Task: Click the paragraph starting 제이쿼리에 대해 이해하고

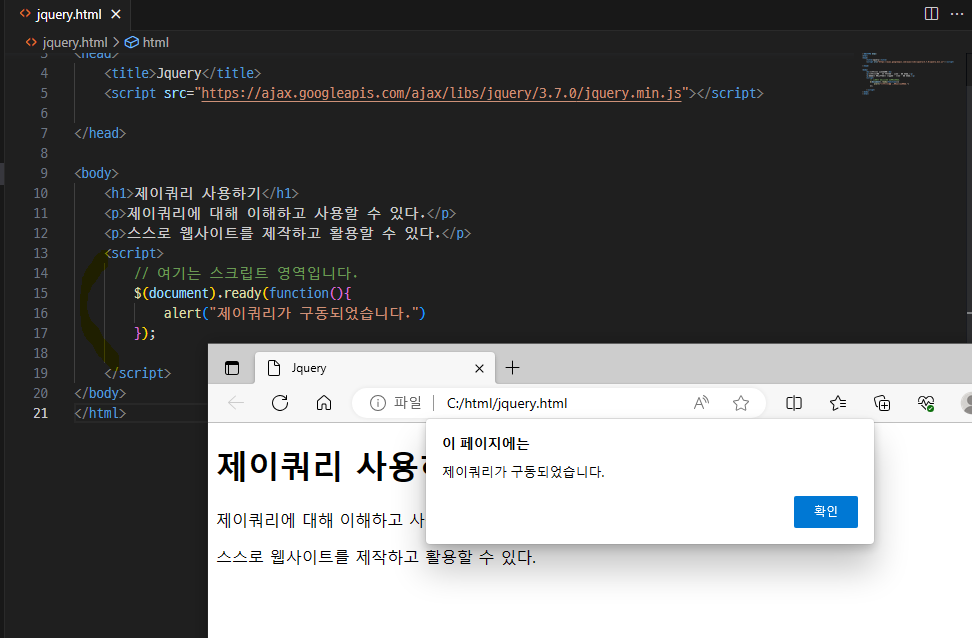Action: click(320, 520)
